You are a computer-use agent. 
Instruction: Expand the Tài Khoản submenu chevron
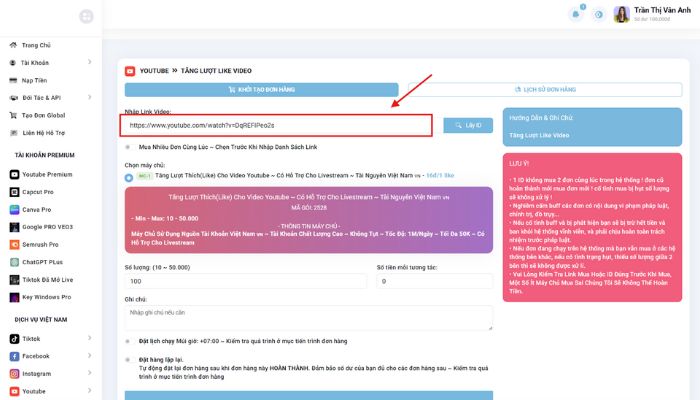(x=89, y=62)
